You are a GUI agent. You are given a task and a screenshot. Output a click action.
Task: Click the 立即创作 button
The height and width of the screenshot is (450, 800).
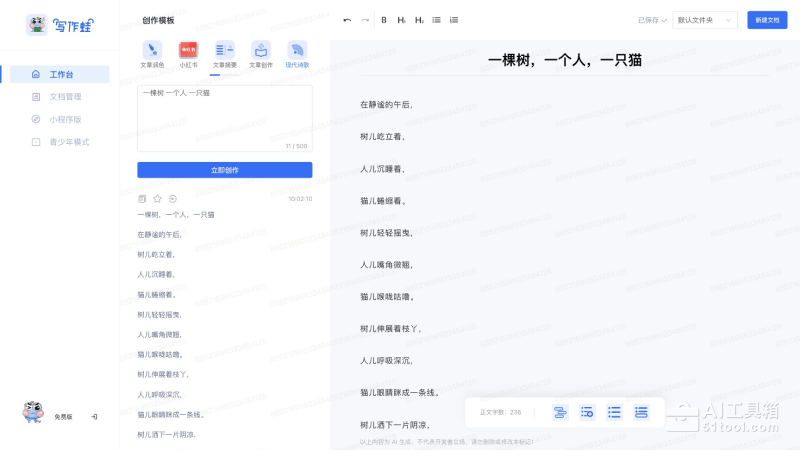coord(224,170)
